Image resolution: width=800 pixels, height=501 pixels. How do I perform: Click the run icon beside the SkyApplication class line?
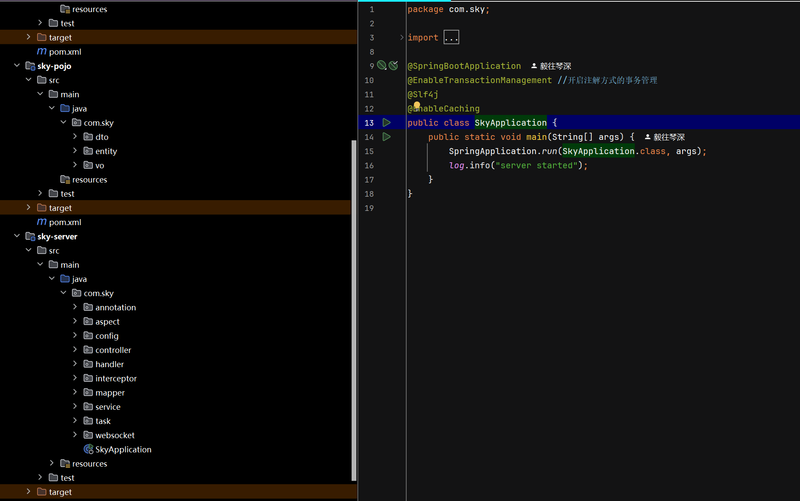pos(387,122)
